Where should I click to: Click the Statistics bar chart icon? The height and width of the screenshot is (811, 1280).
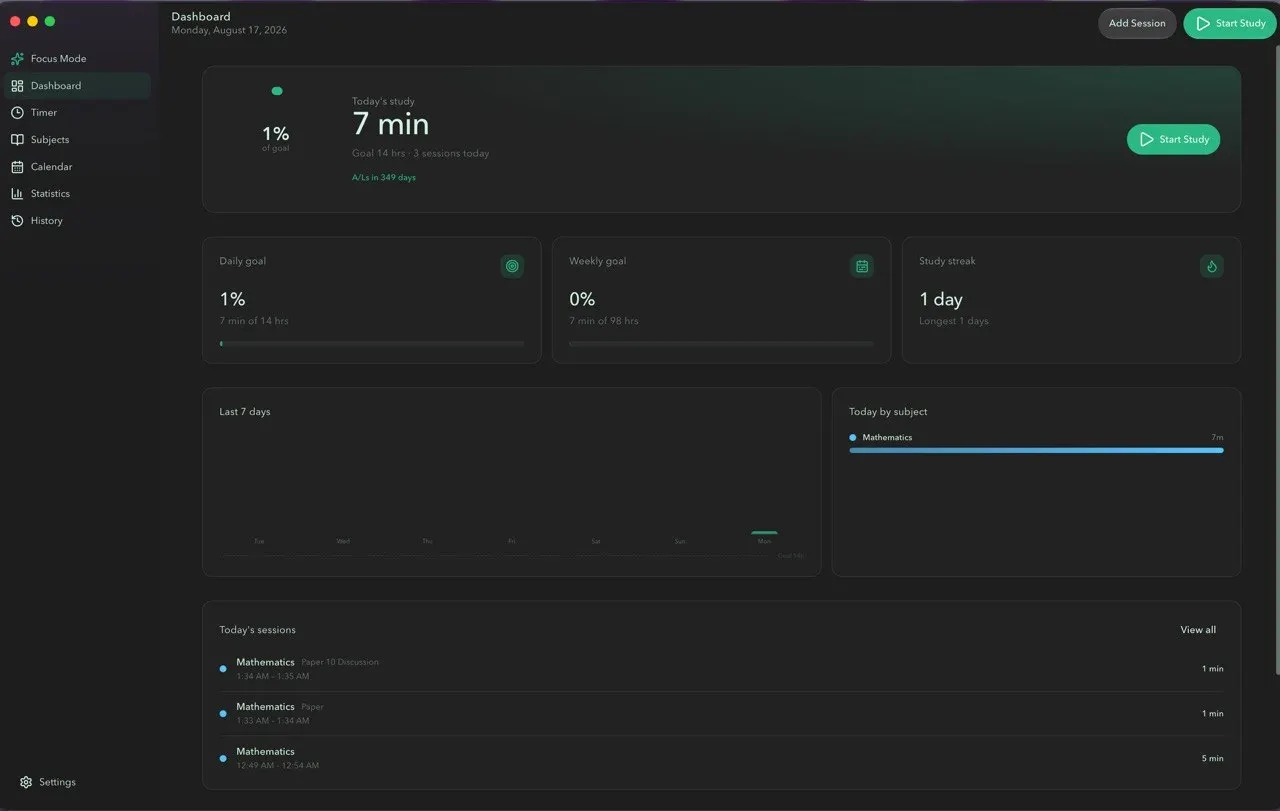(17, 194)
